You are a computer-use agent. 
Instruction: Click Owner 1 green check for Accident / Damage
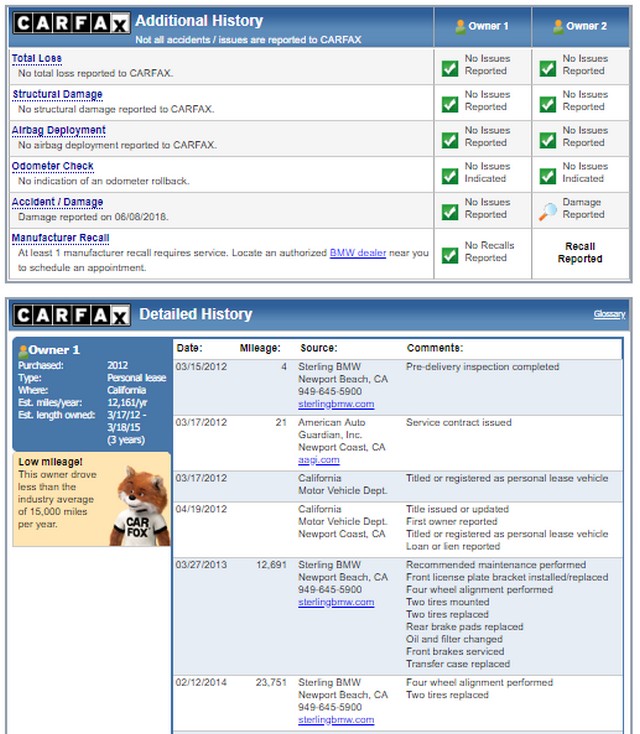[x=450, y=212]
